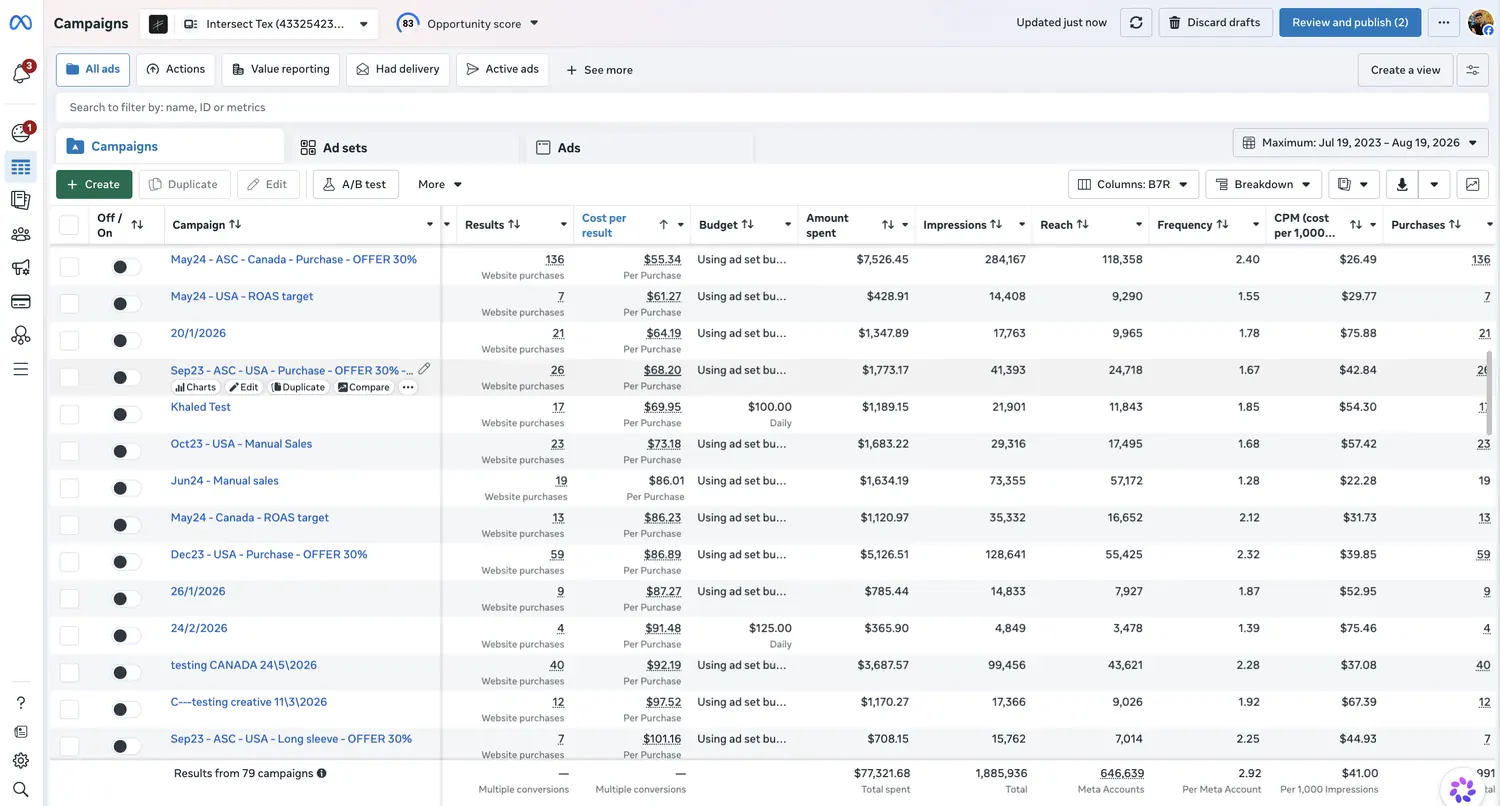The width and height of the screenshot is (1500, 806).
Task: Open the settings gear in sidebar
Action: point(21,761)
